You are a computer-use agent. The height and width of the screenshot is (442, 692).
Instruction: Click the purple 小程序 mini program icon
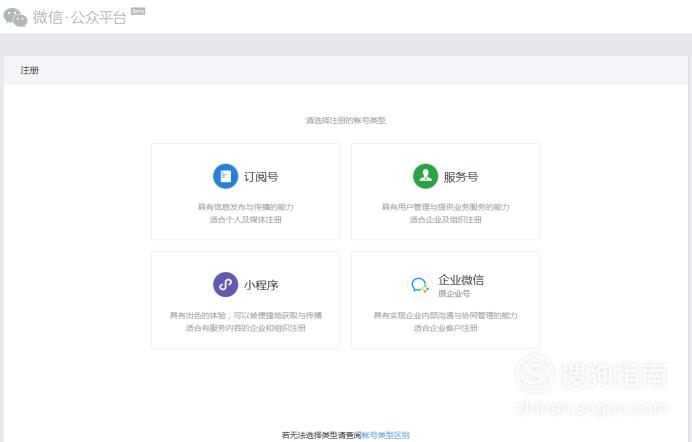tap(226, 285)
